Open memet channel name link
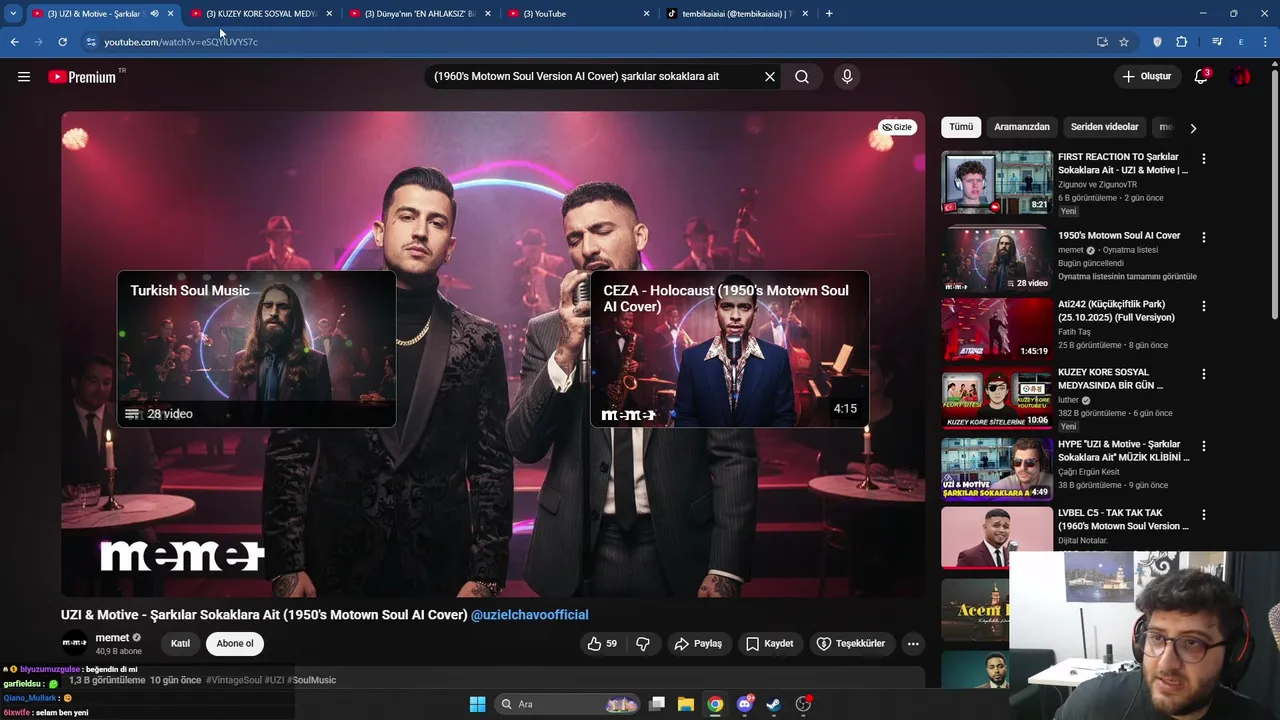1280x720 pixels. [x=112, y=638]
